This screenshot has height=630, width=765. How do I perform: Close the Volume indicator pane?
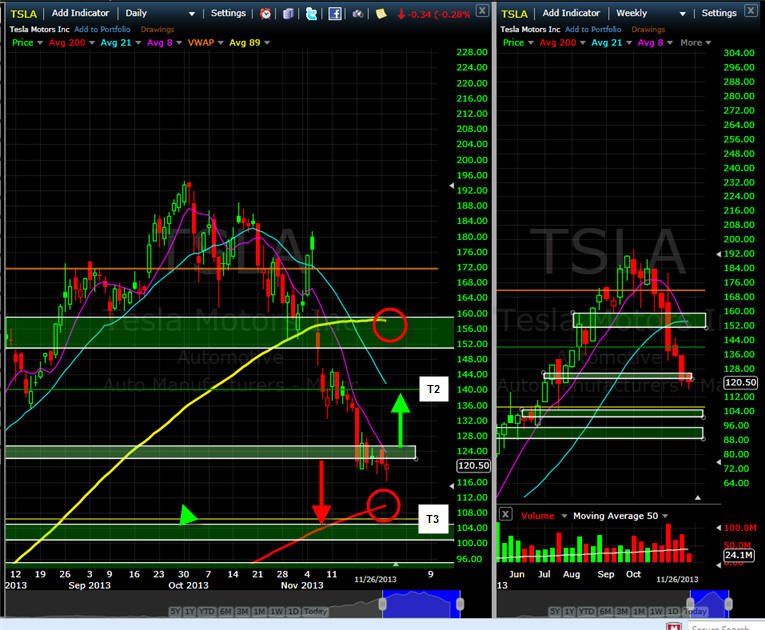506,514
